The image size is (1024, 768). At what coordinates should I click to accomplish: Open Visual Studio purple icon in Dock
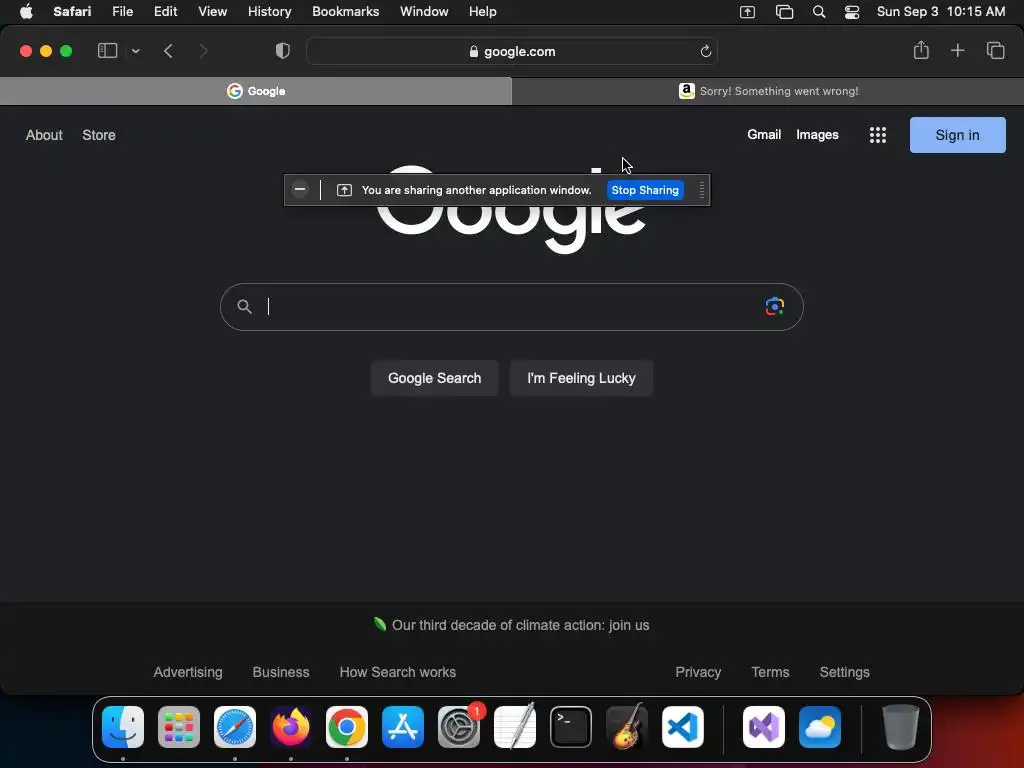pos(763,727)
